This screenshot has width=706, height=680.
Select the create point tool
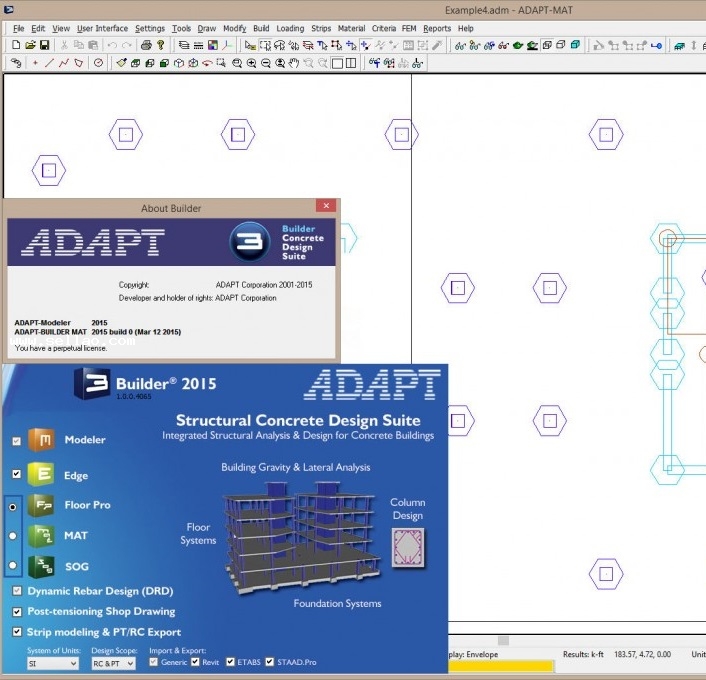[x=35, y=63]
